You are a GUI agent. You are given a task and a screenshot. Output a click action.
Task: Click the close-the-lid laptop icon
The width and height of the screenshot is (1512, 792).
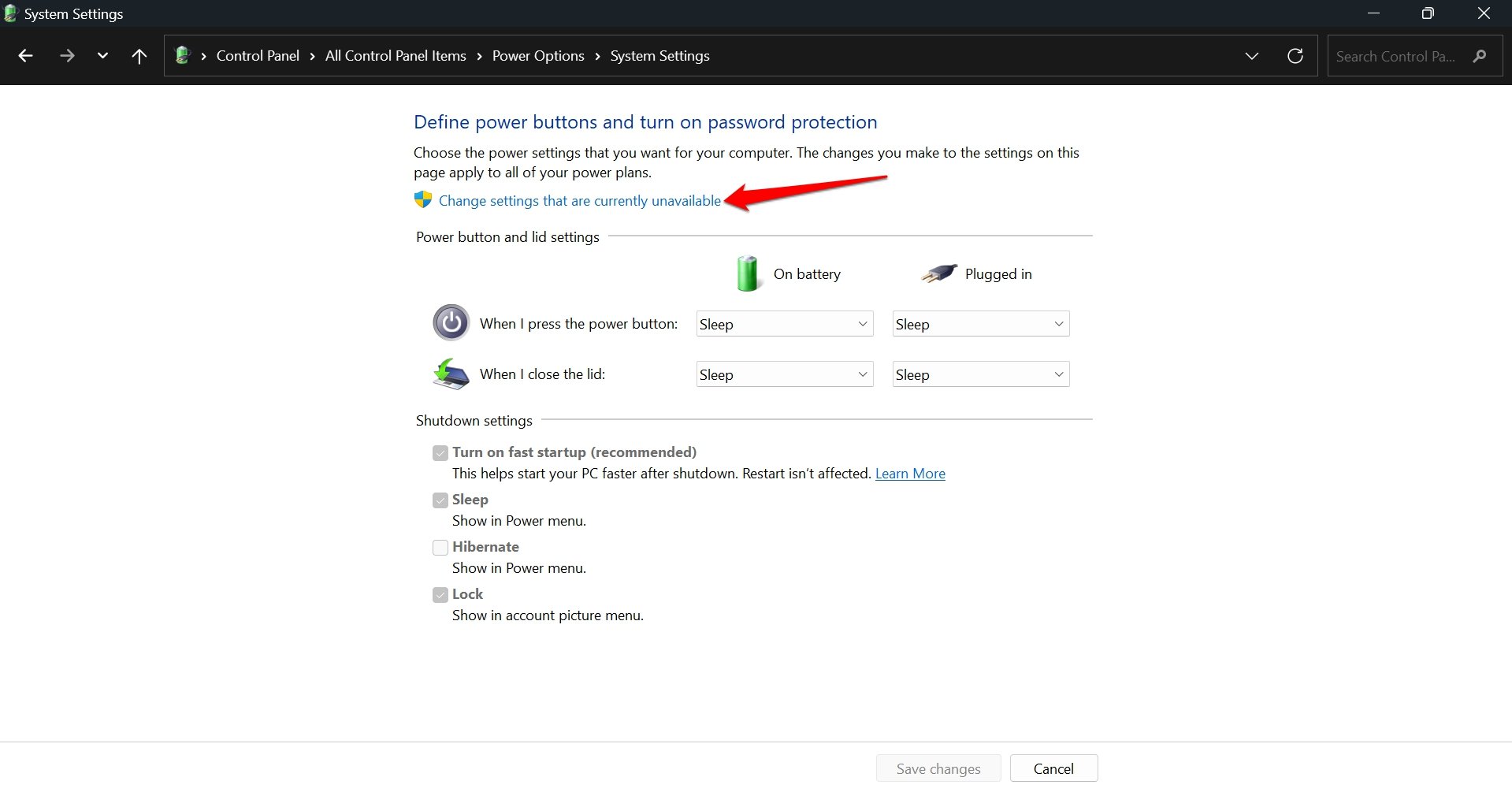[x=451, y=374]
